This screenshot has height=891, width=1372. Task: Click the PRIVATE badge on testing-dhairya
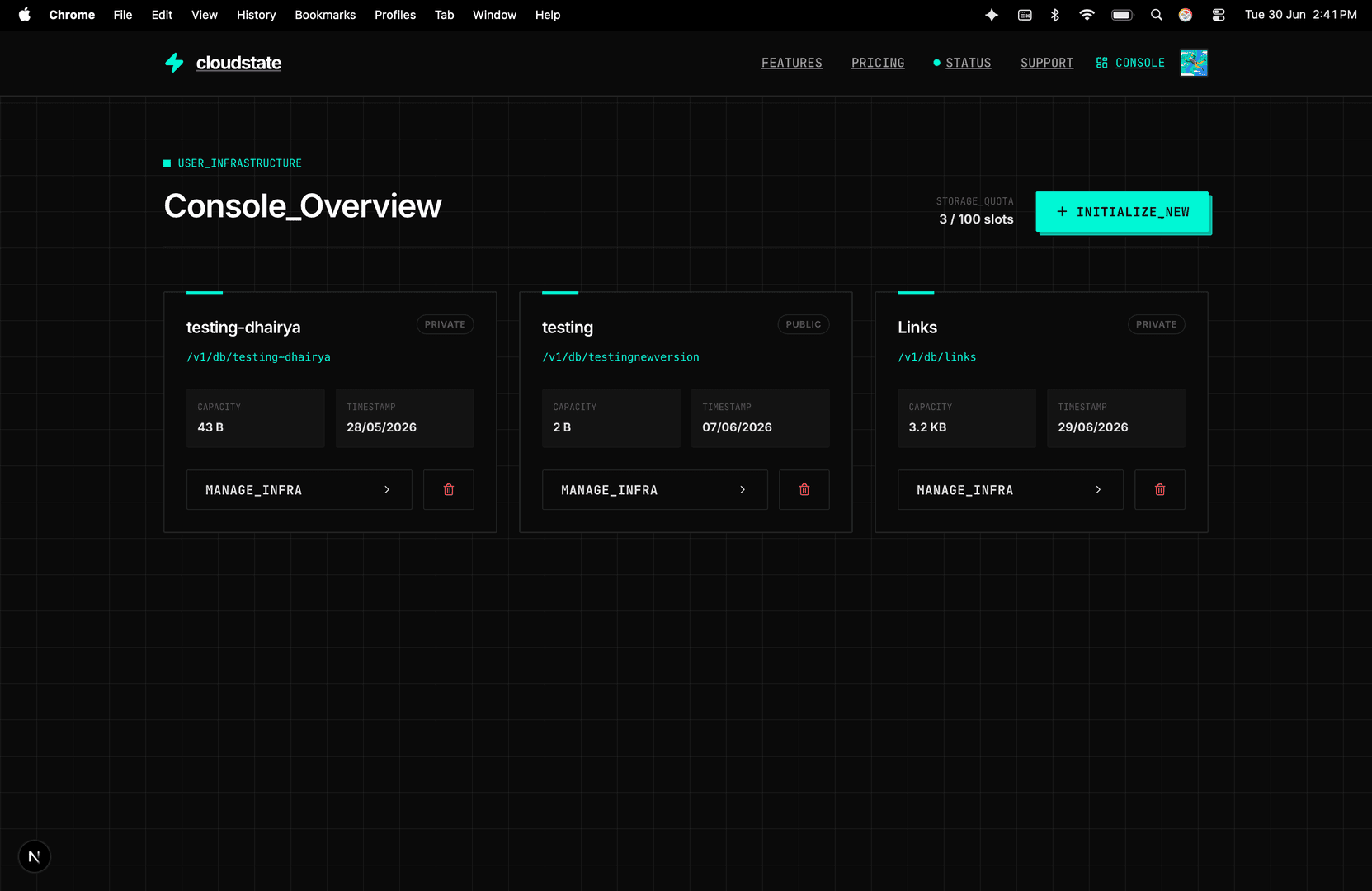446,324
